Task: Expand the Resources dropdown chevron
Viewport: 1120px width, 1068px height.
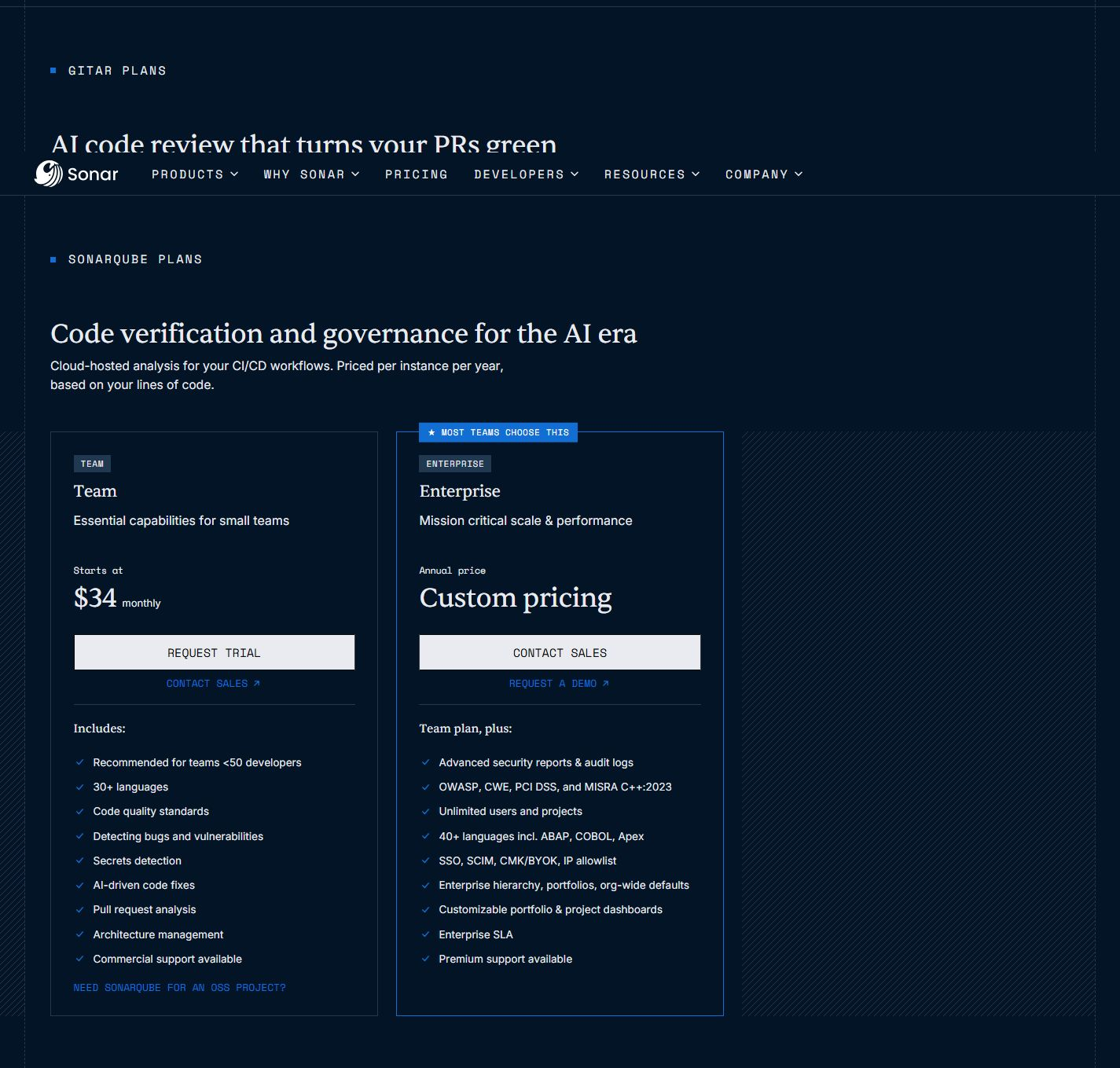Action: point(696,174)
